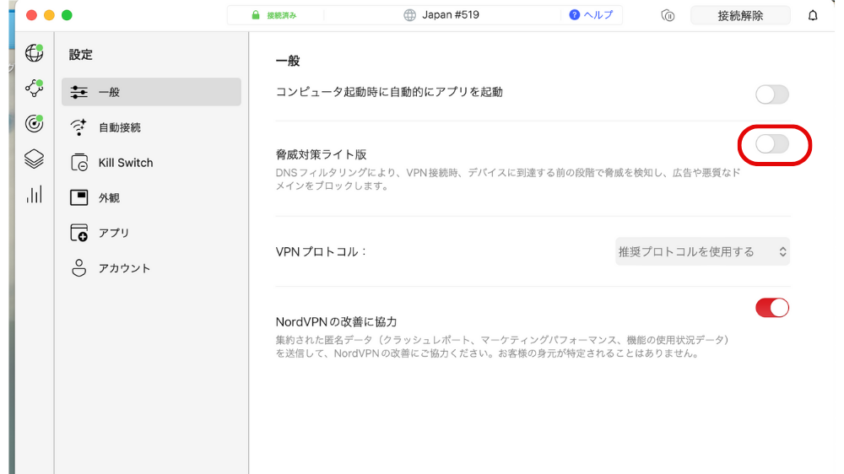
Task: Click the stacked layers icon in left rail
Action: pos(33,158)
